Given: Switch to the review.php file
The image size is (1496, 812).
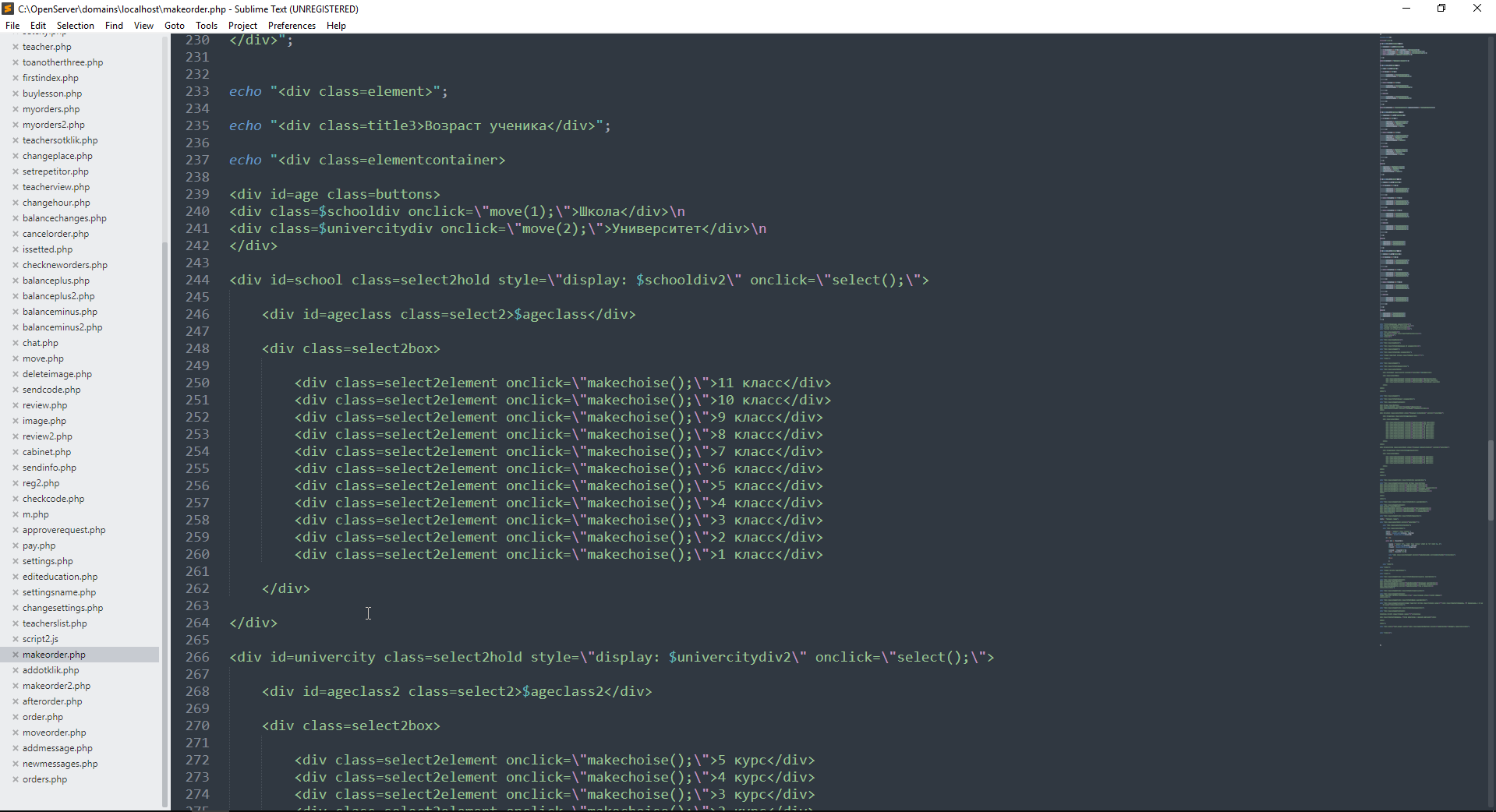Looking at the screenshot, I should 45,405.
